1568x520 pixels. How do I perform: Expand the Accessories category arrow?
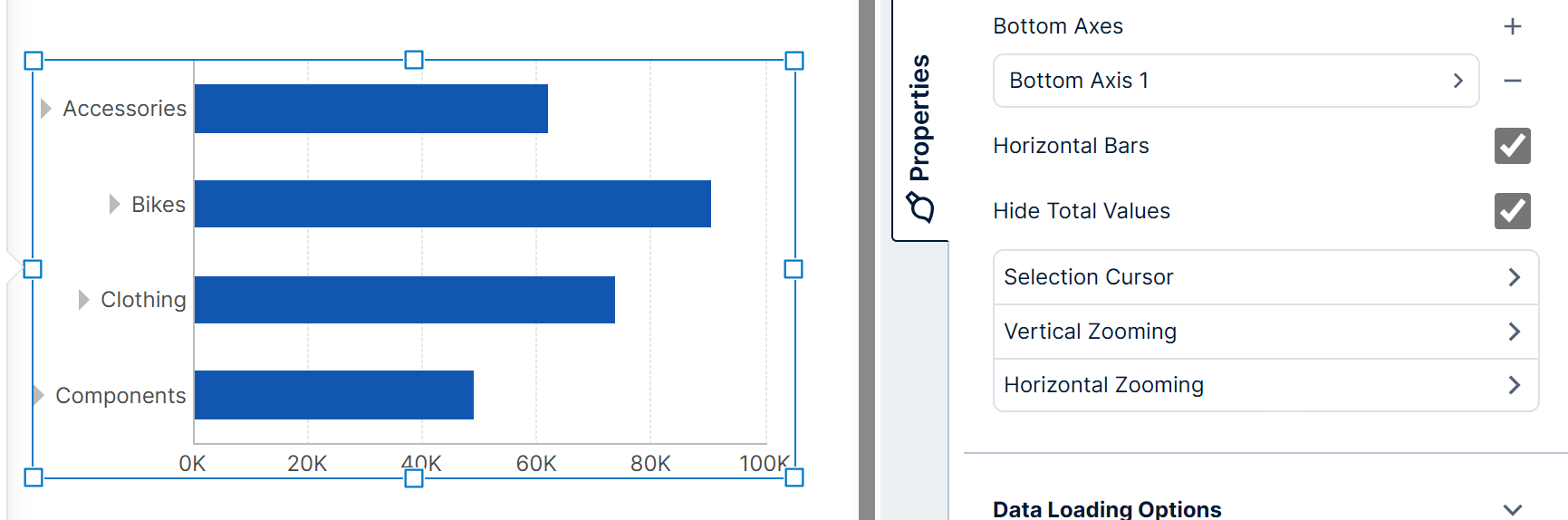click(46, 109)
